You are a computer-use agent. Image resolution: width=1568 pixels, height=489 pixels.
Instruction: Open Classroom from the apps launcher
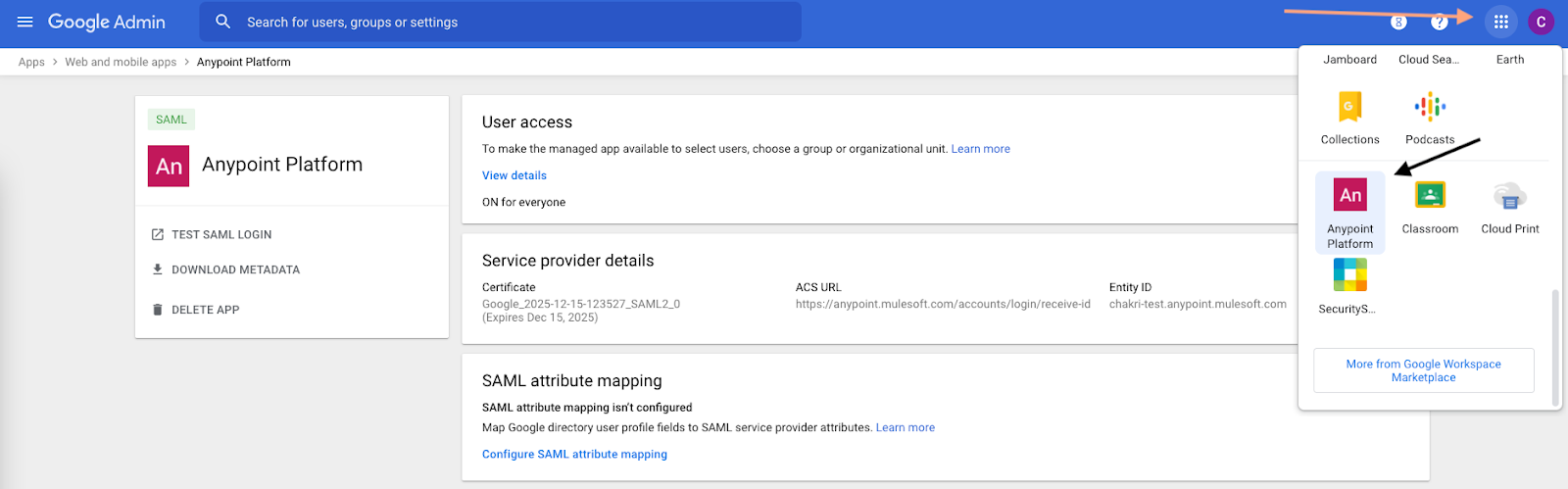coord(1430,206)
